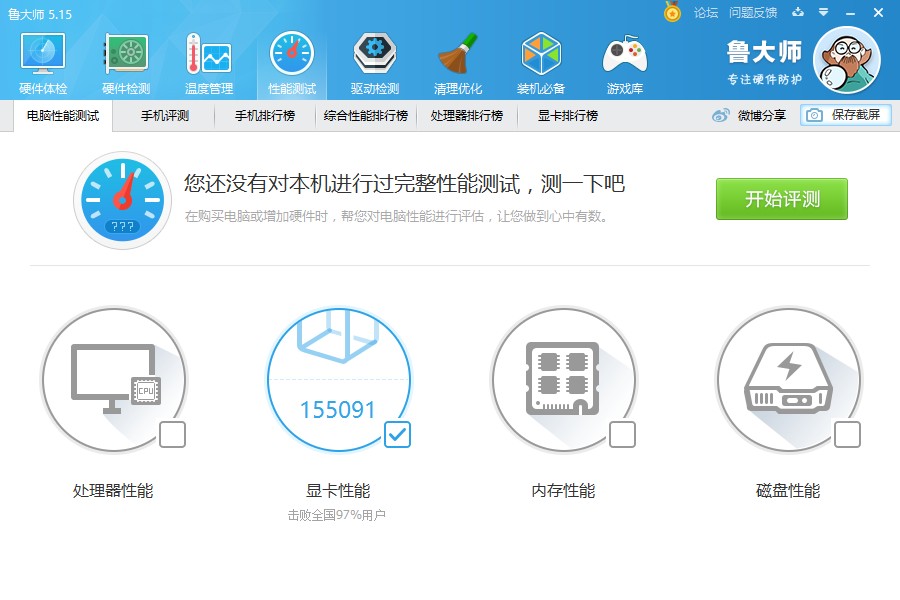This screenshot has height=600, width=900.
Task: Click the 鲁大师 5.15 title text
Action: (40, 14)
